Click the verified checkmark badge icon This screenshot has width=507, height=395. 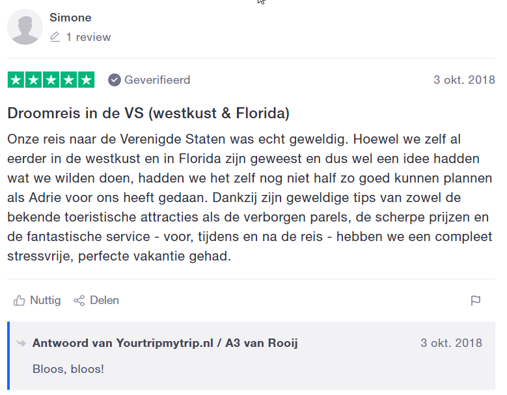point(114,80)
